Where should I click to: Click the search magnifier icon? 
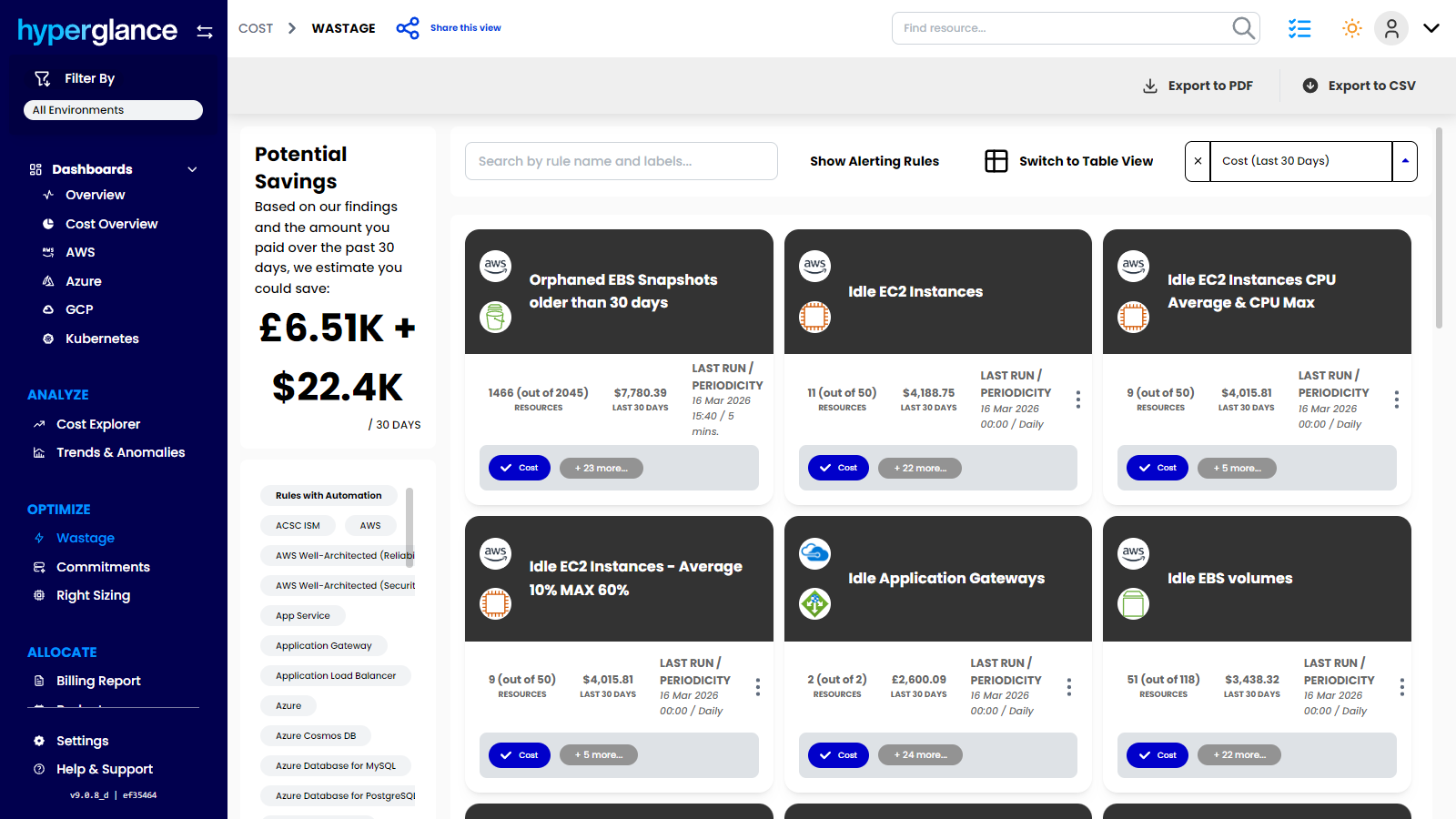click(1243, 28)
